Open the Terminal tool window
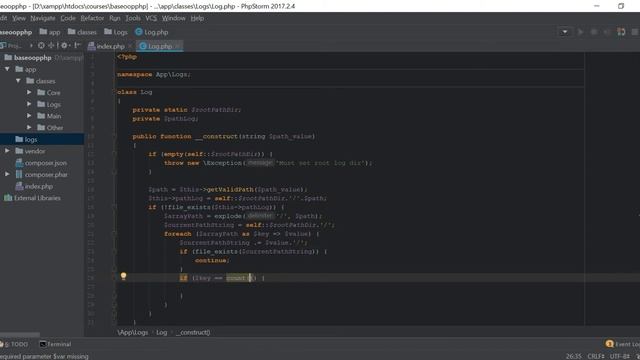This screenshot has height=360, width=640. tap(55, 344)
